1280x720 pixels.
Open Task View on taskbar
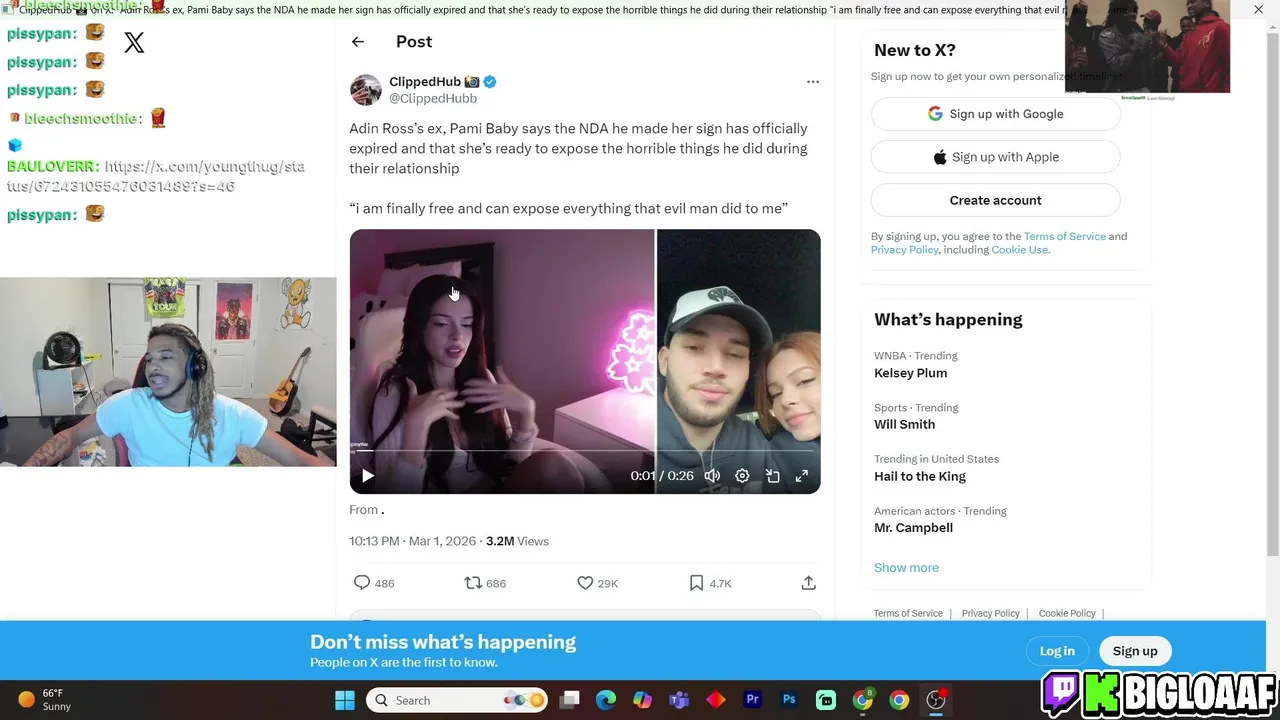569,700
